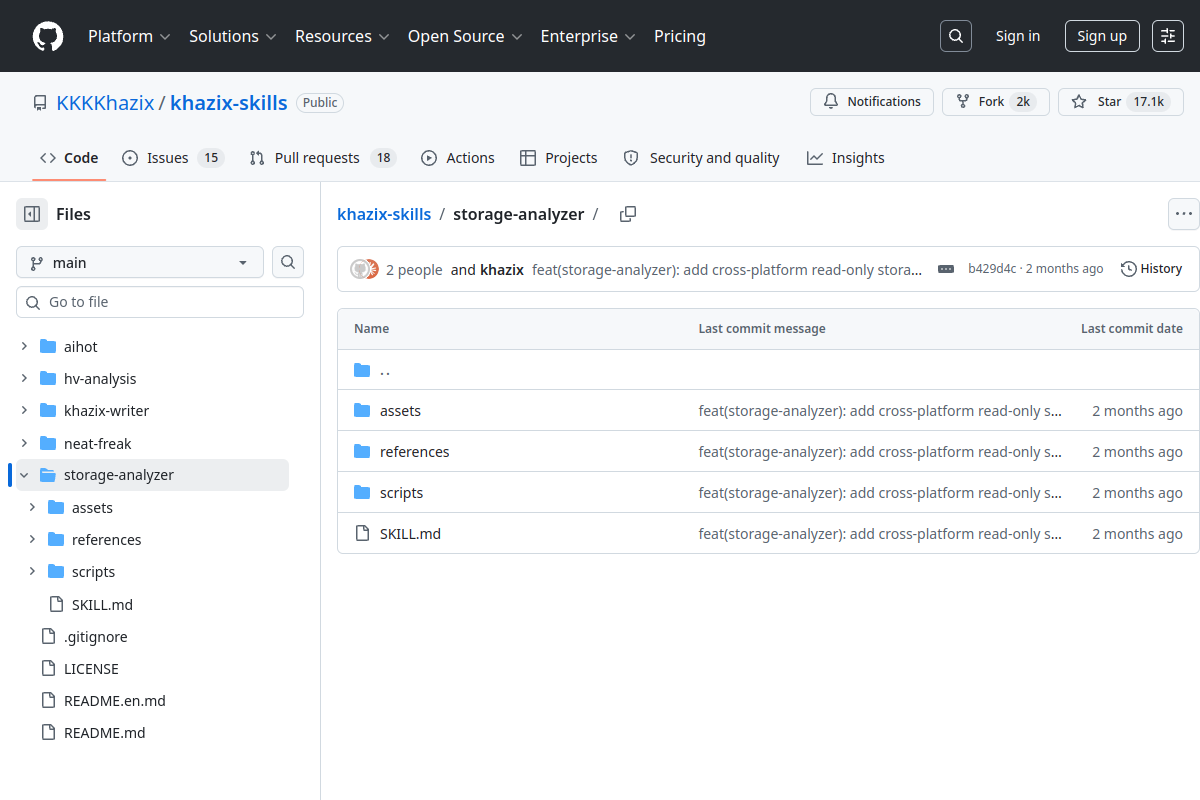Open SKILL.md in the file table

(410, 534)
